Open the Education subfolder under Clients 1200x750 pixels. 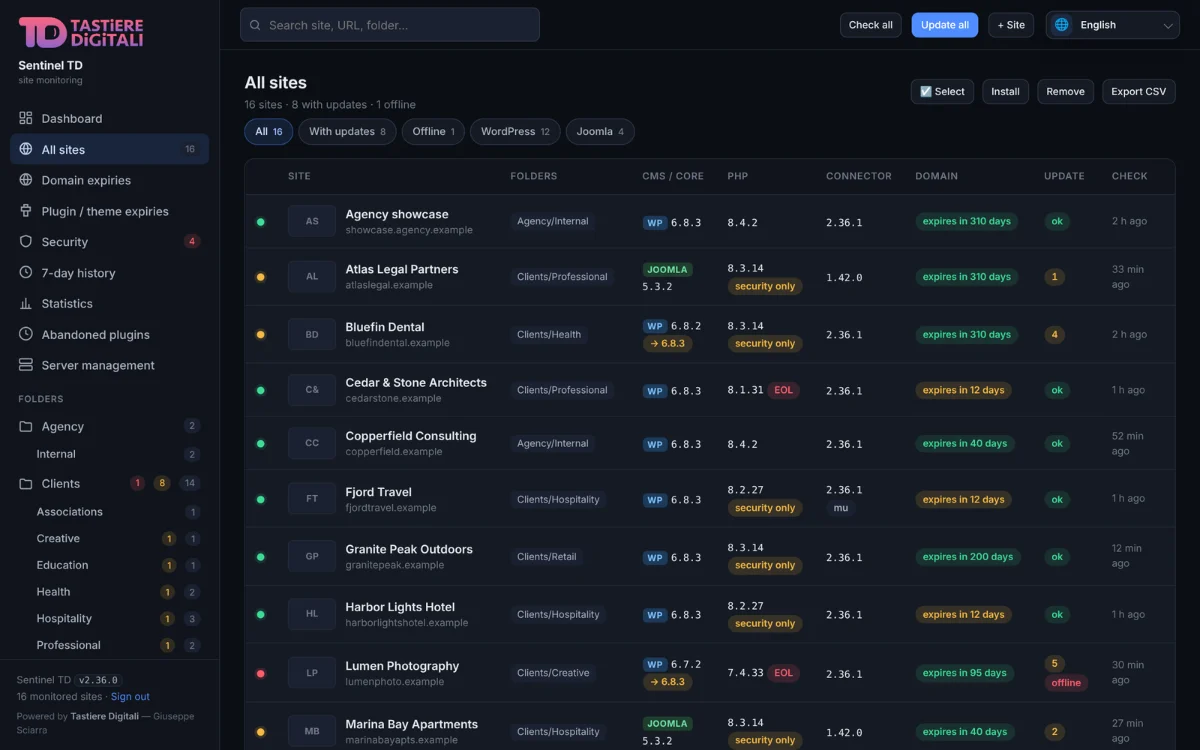pos(109,565)
